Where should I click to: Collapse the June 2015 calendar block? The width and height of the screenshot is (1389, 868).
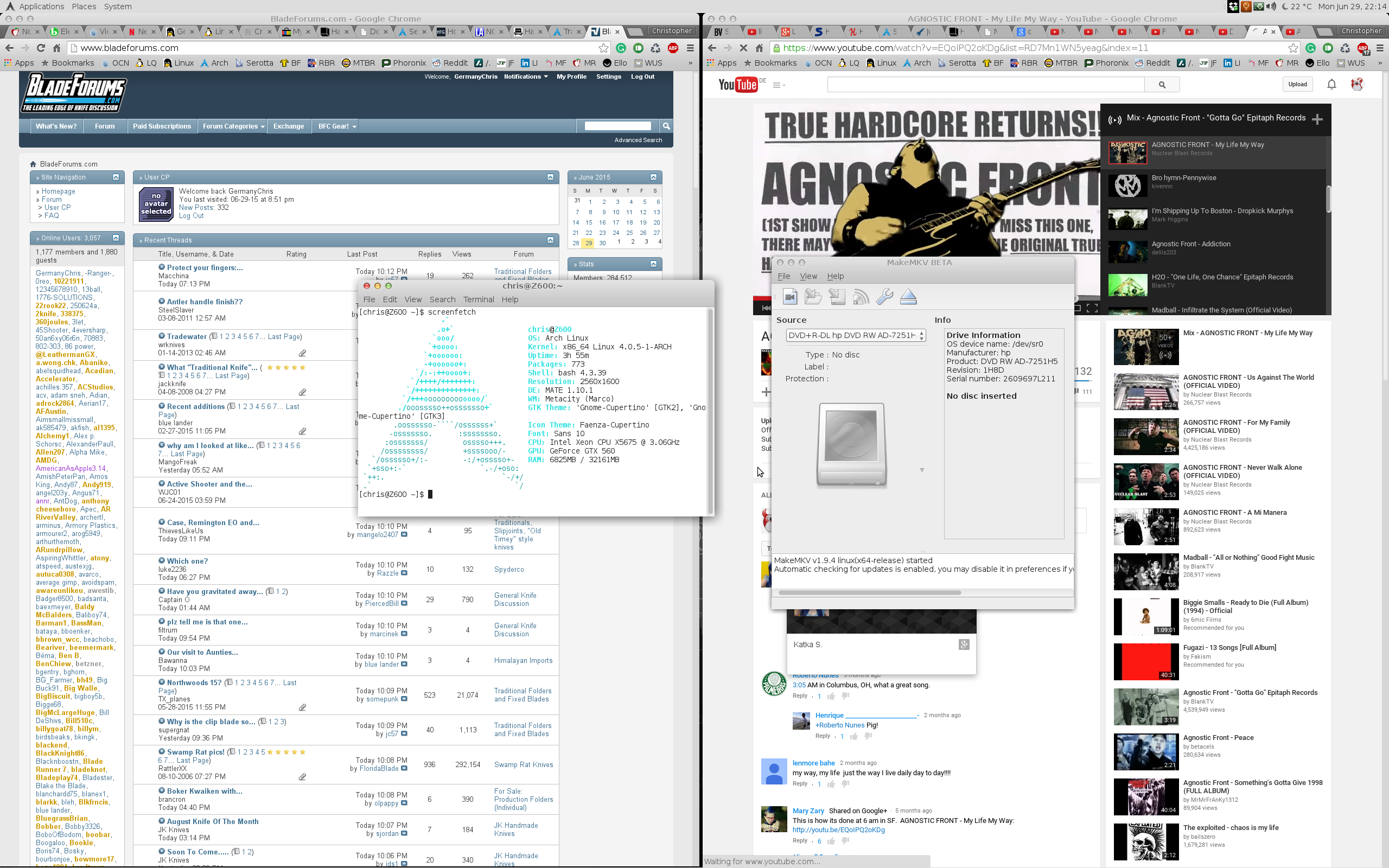(x=653, y=177)
